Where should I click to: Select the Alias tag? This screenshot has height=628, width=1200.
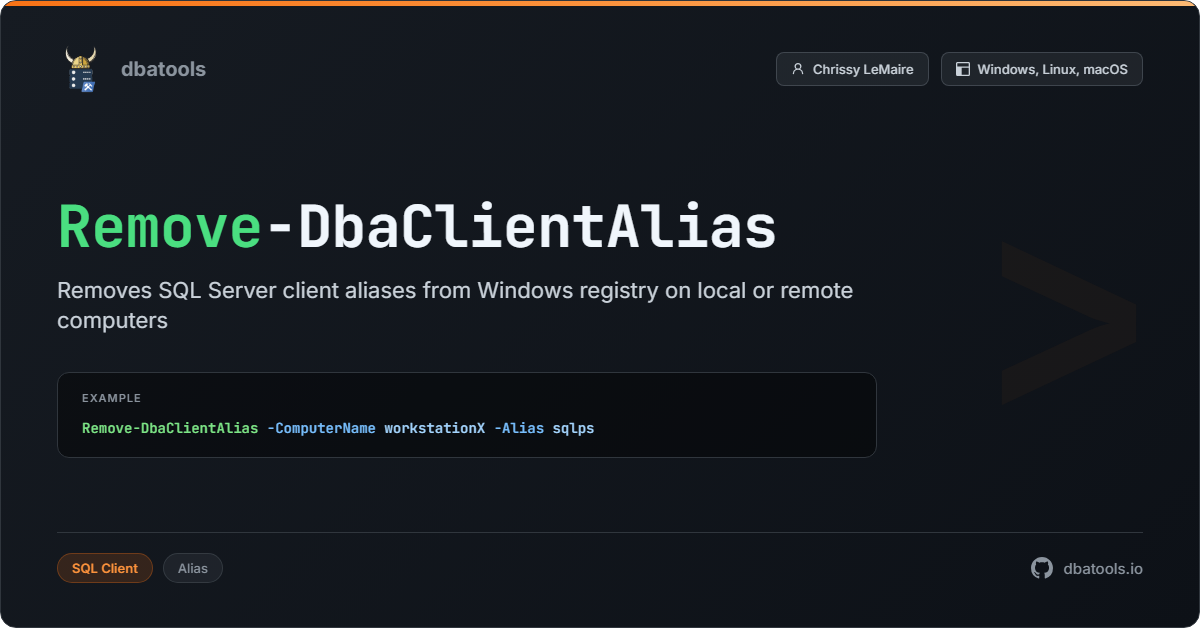[193, 568]
